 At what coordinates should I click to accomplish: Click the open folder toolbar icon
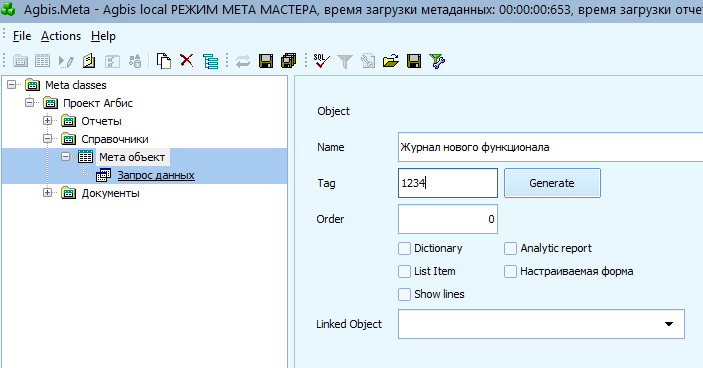tap(391, 61)
